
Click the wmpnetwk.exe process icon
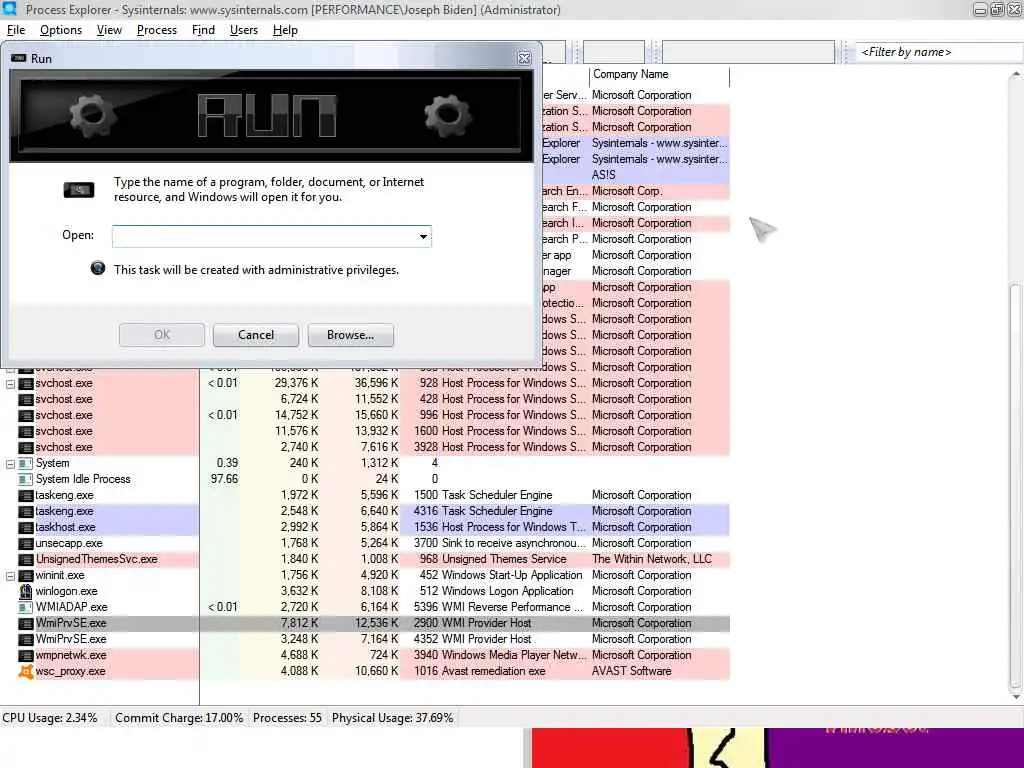pos(25,656)
